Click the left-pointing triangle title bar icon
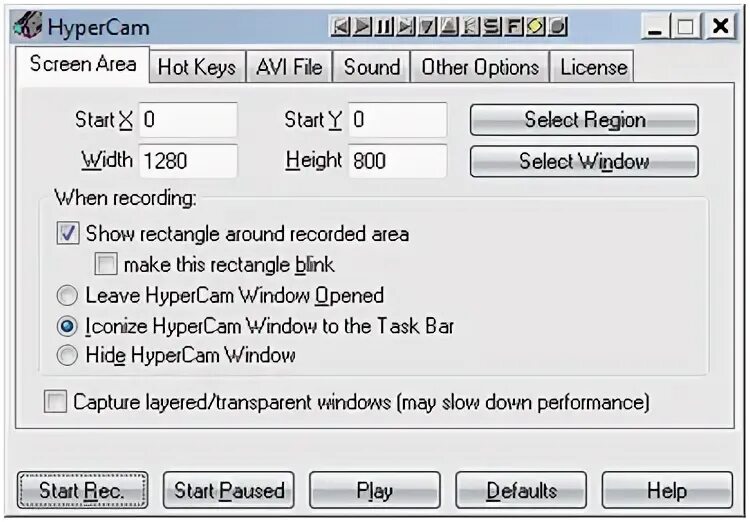 (x=341, y=27)
